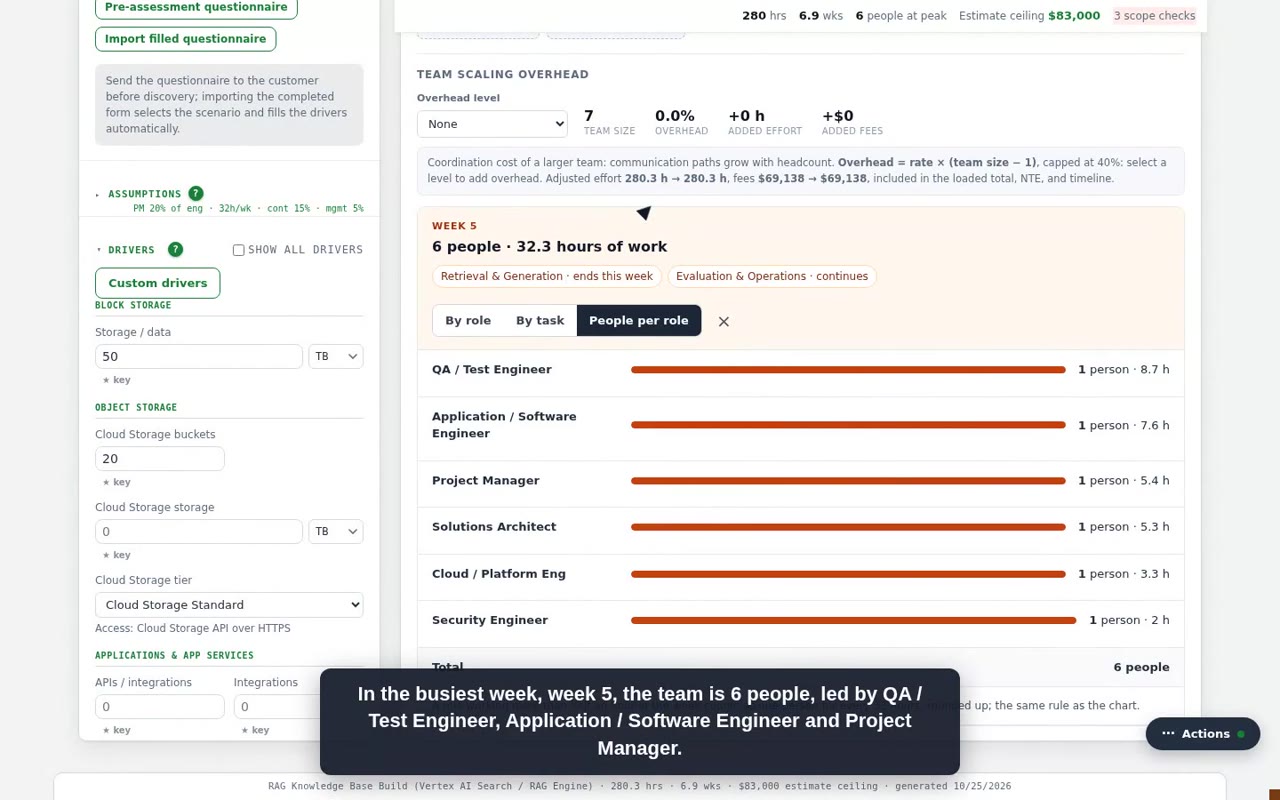
Task: Switch to the By task tab
Action: tap(540, 321)
